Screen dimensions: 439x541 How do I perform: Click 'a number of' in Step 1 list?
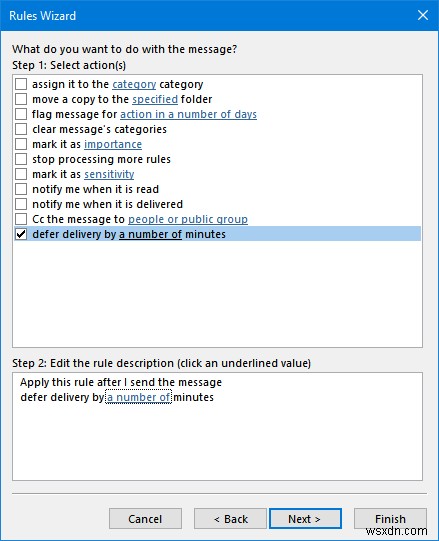click(x=150, y=234)
